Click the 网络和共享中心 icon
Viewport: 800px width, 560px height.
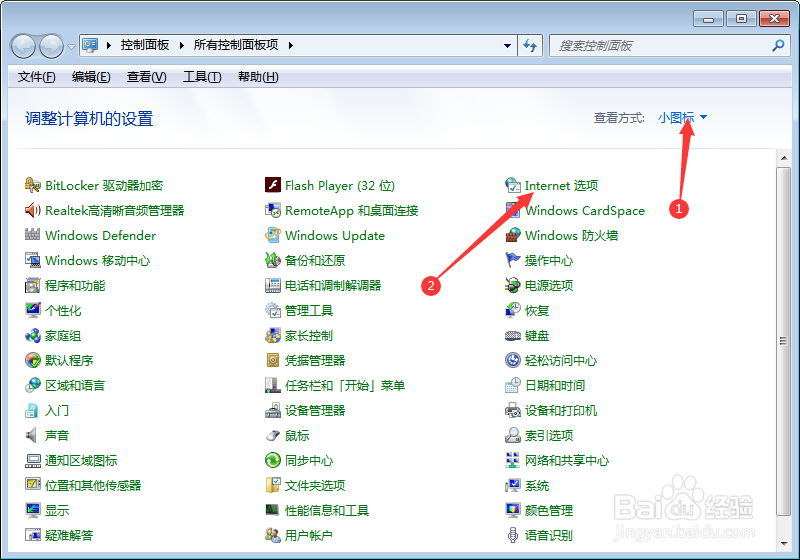[513, 460]
